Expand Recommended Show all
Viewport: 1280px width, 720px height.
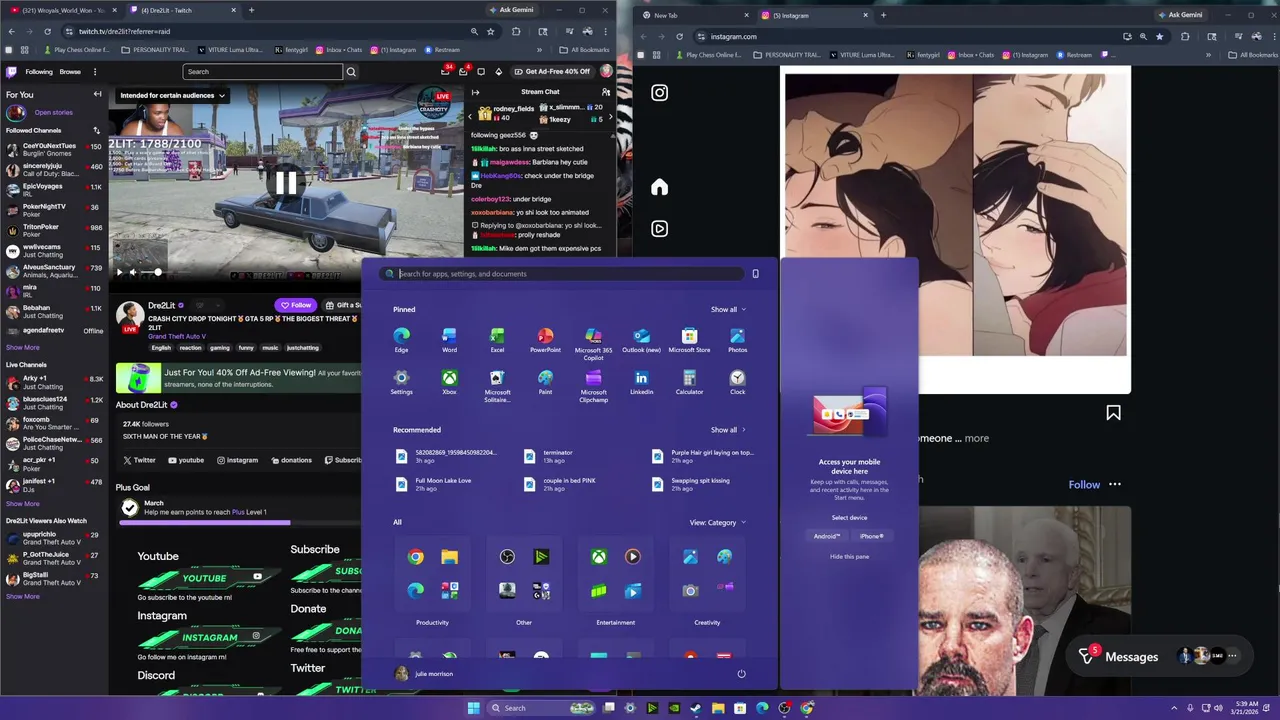(x=728, y=430)
